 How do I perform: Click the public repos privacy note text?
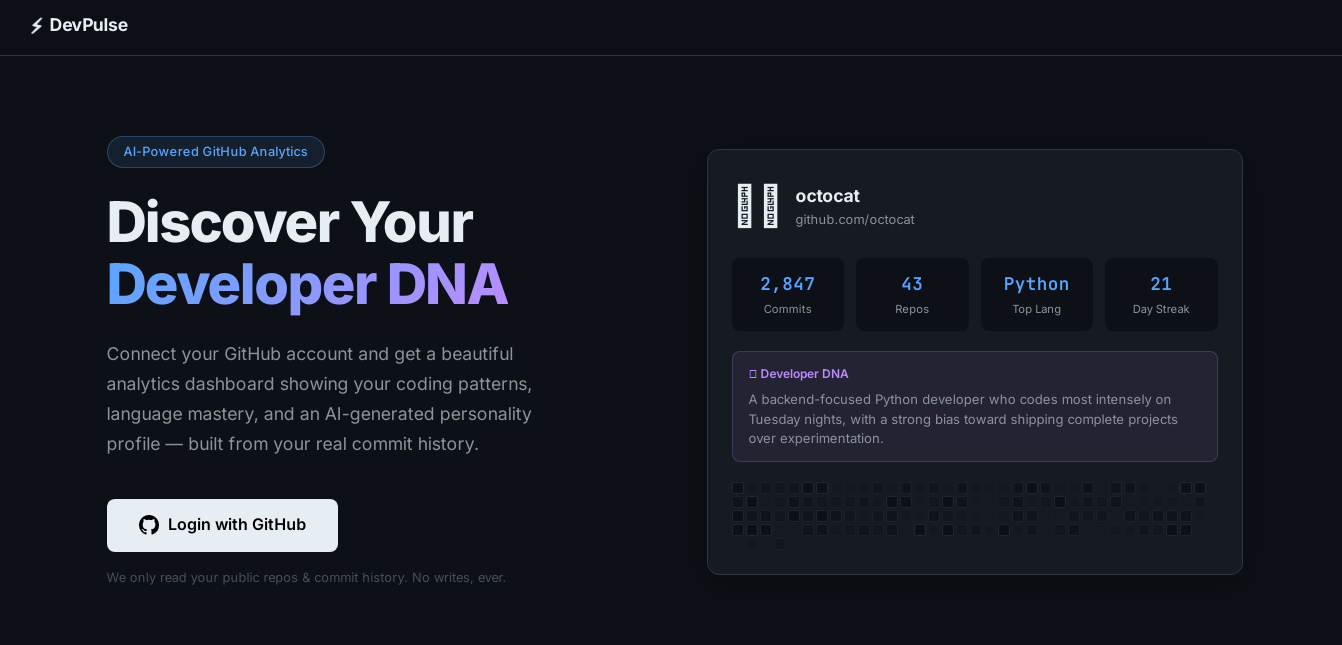pyautogui.click(x=306, y=578)
